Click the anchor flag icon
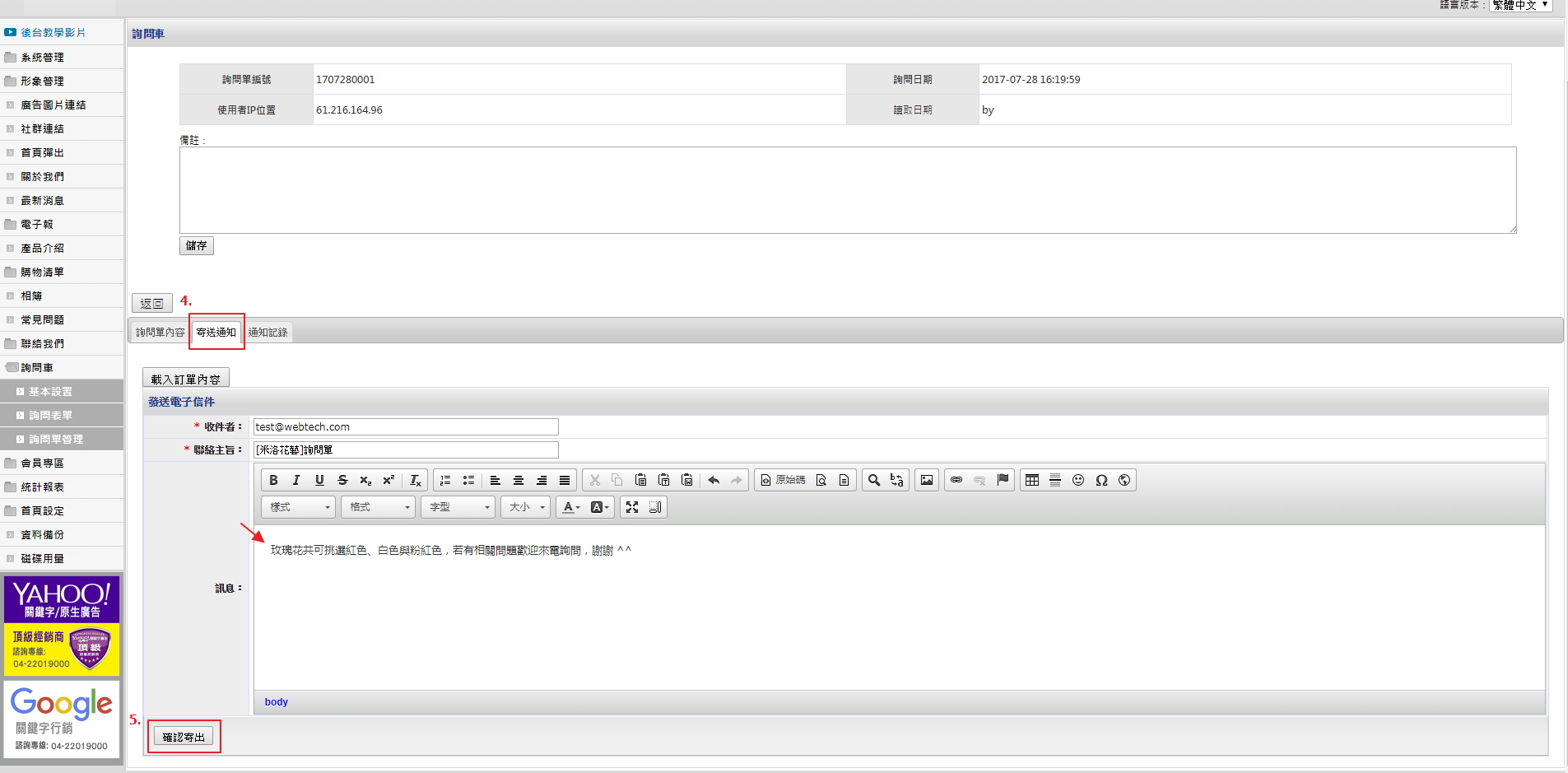 (1003, 480)
